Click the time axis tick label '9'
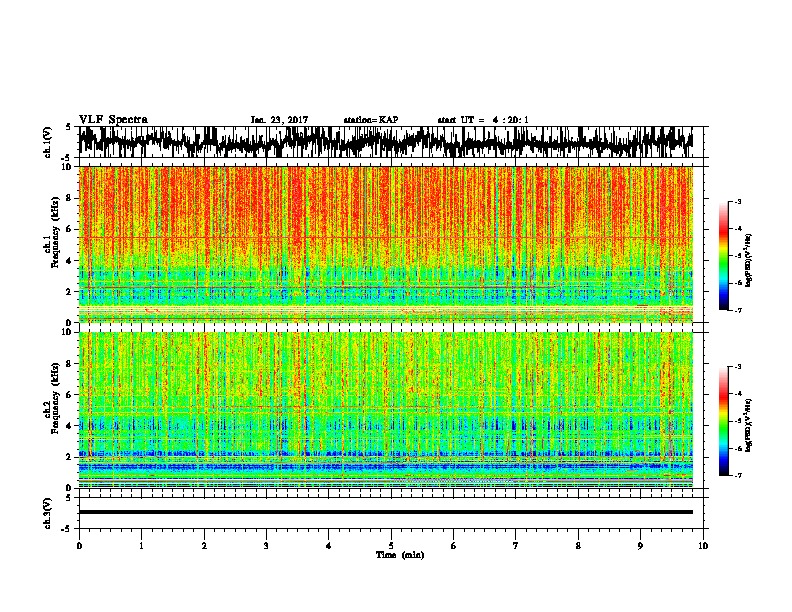This screenshot has width=792, height=612. tap(640, 546)
